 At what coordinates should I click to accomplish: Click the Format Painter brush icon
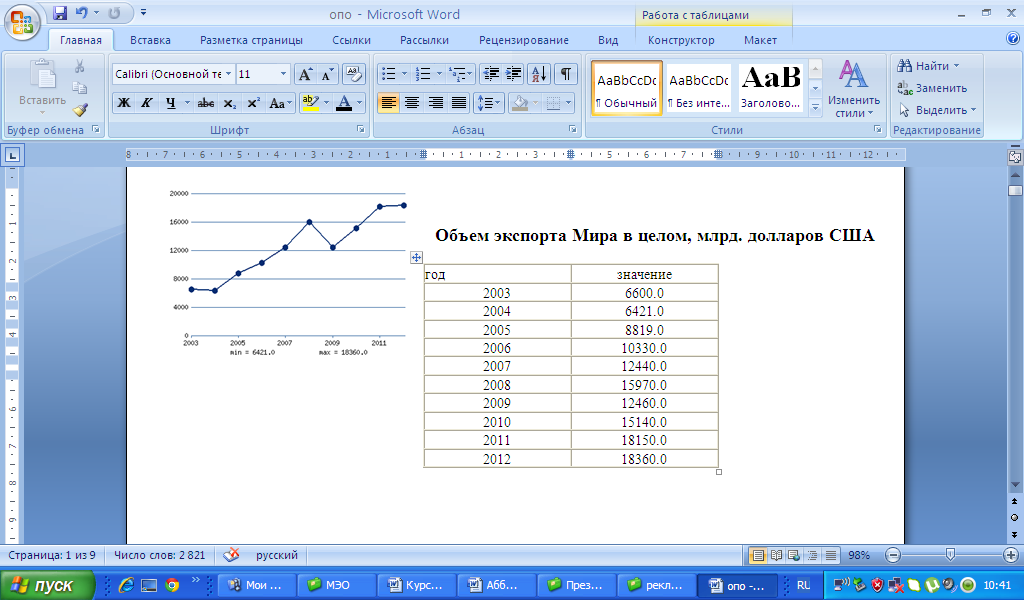pyautogui.click(x=80, y=110)
